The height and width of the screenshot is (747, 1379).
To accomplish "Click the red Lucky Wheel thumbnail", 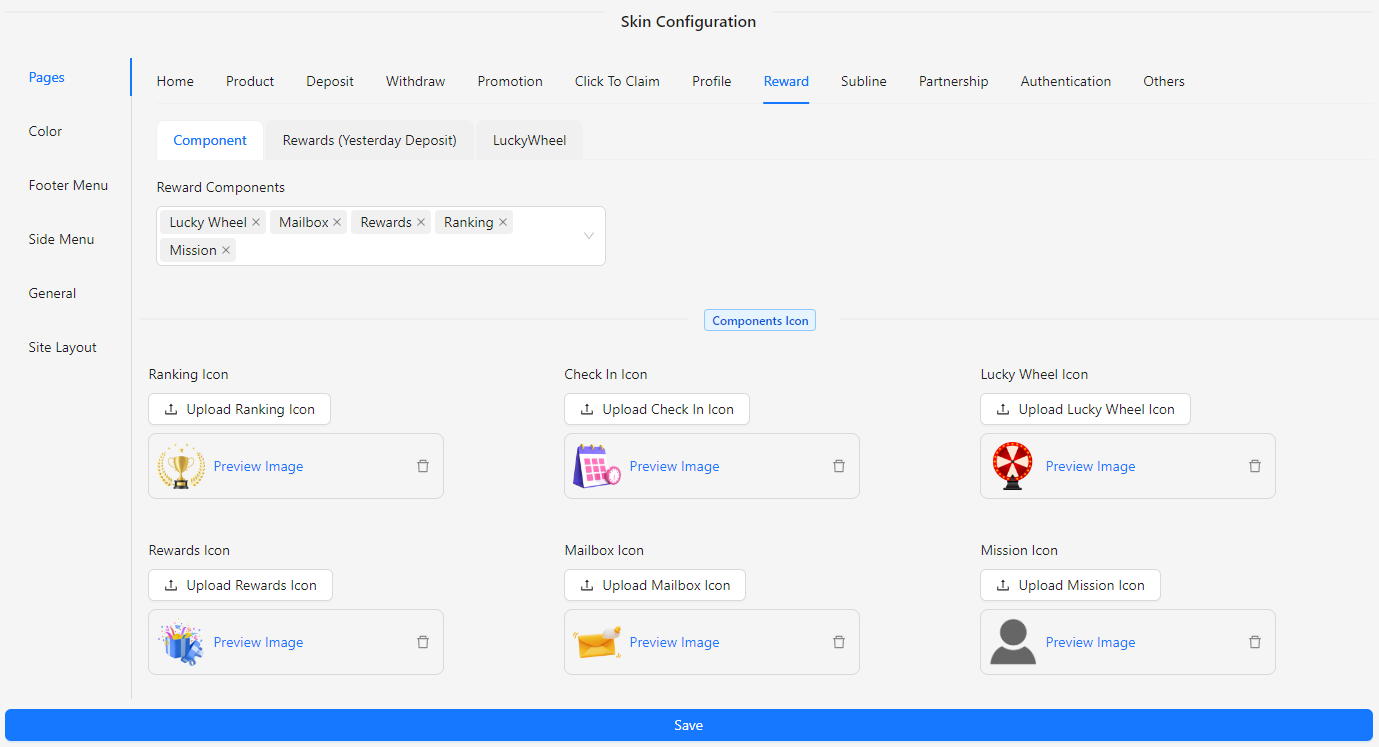I will [x=1013, y=466].
